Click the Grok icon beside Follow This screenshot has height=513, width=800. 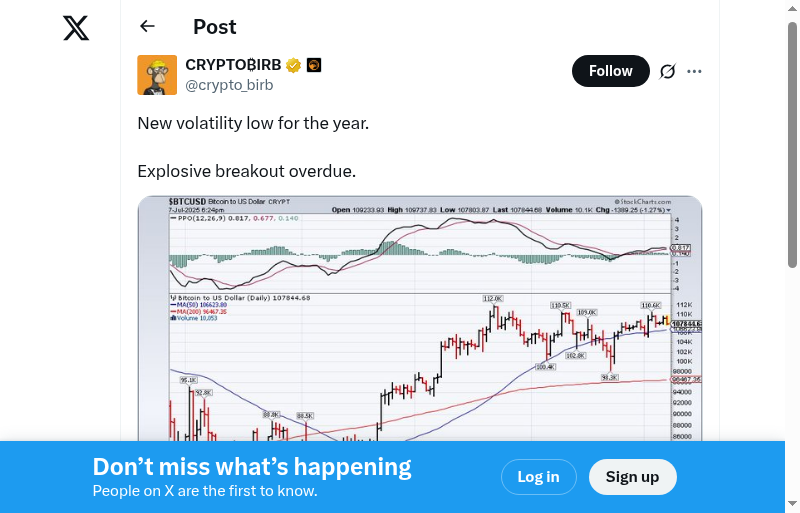tap(668, 71)
